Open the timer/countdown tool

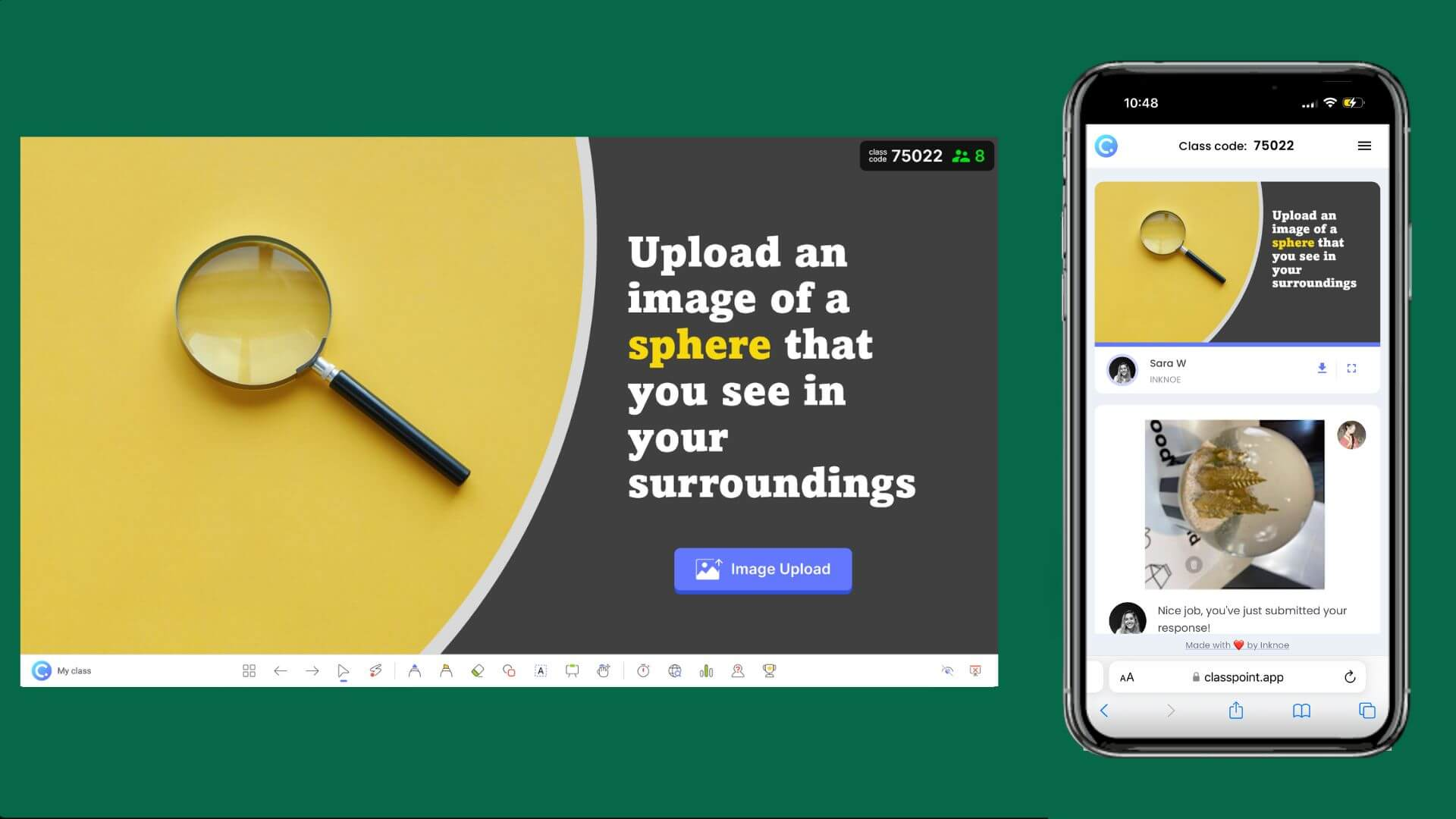tap(641, 671)
